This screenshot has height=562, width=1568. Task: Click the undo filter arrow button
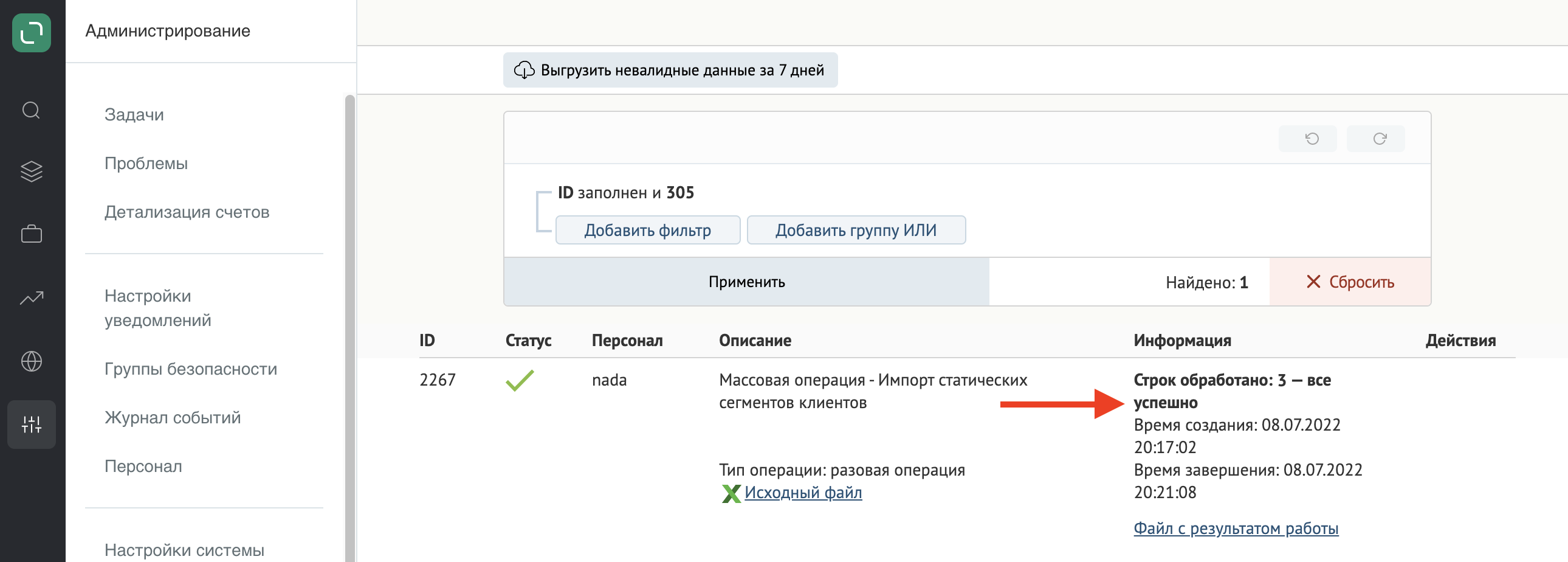[1307, 139]
